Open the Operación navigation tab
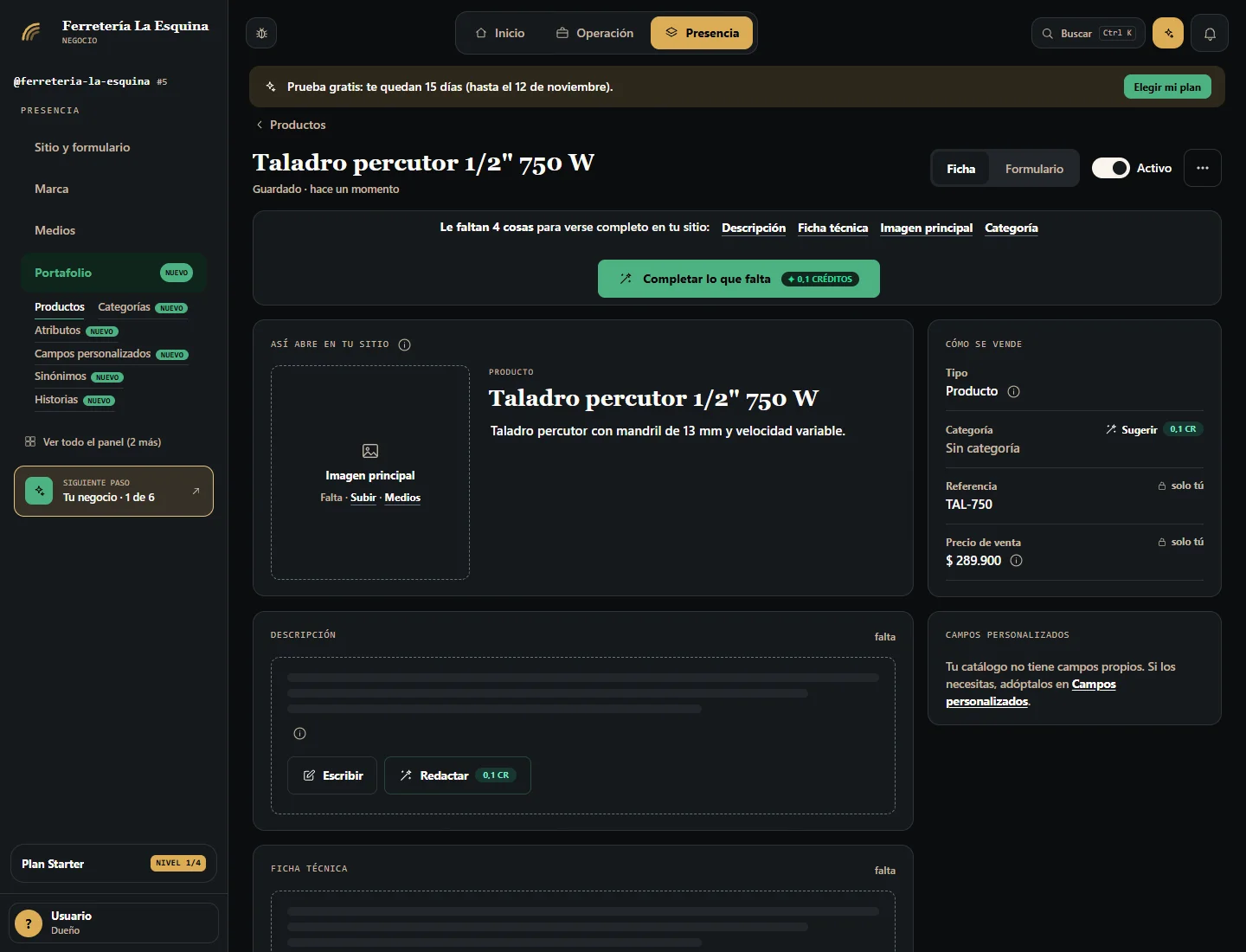 [595, 33]
